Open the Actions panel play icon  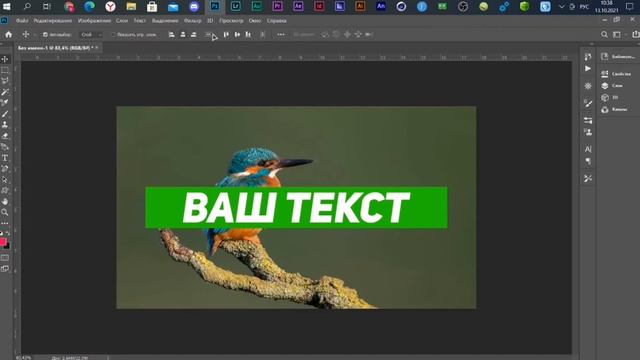pyautogui.click(x=588, y=69)
